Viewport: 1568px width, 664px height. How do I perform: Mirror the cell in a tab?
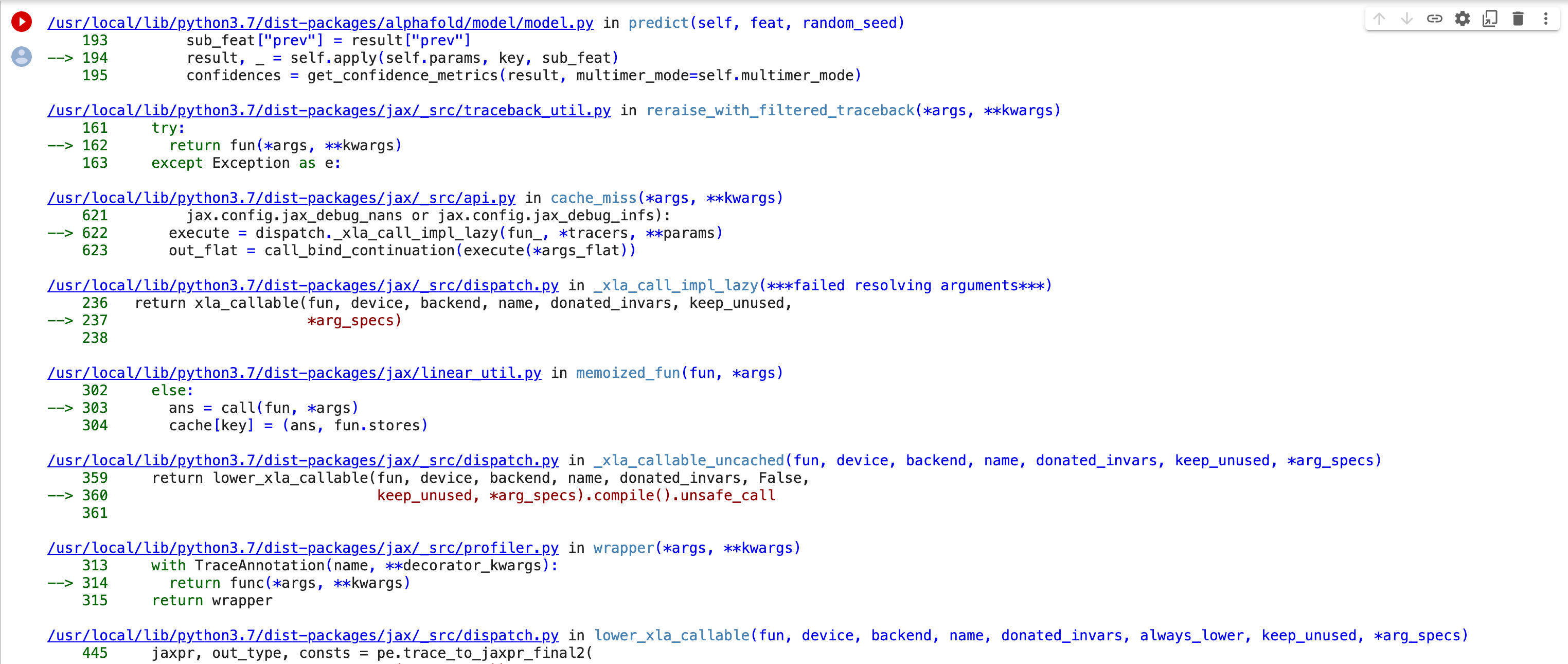(x=1490, y=19)
